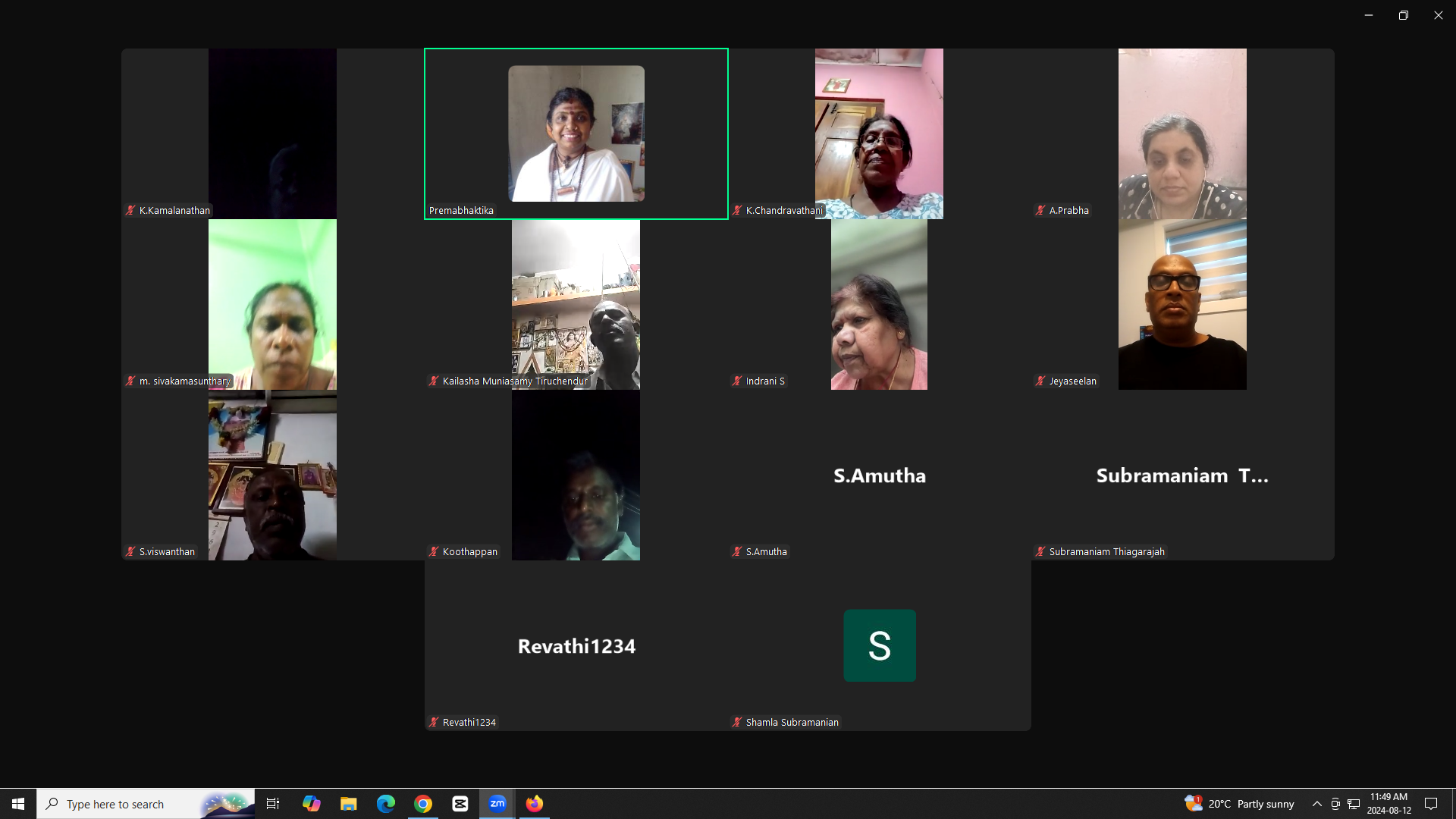
Task: Click the muted mic icon beside K.Kamalanathan
Action: tap(130, 211)
